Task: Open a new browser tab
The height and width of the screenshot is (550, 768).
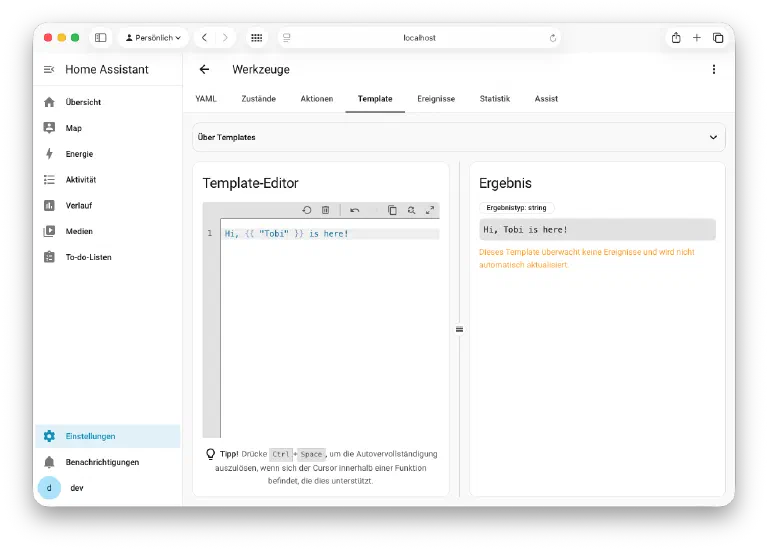Action: coord(696,38)
